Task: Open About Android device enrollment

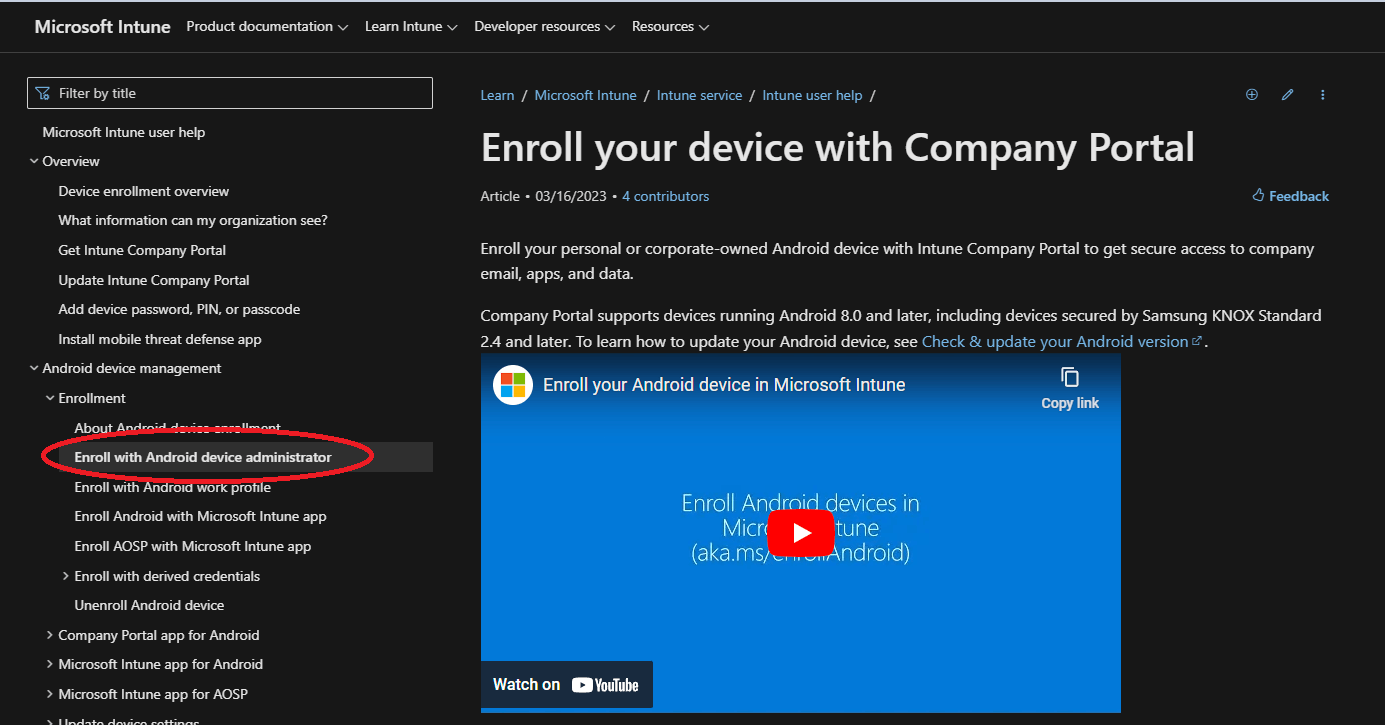Action: click(x=177, y=428)
